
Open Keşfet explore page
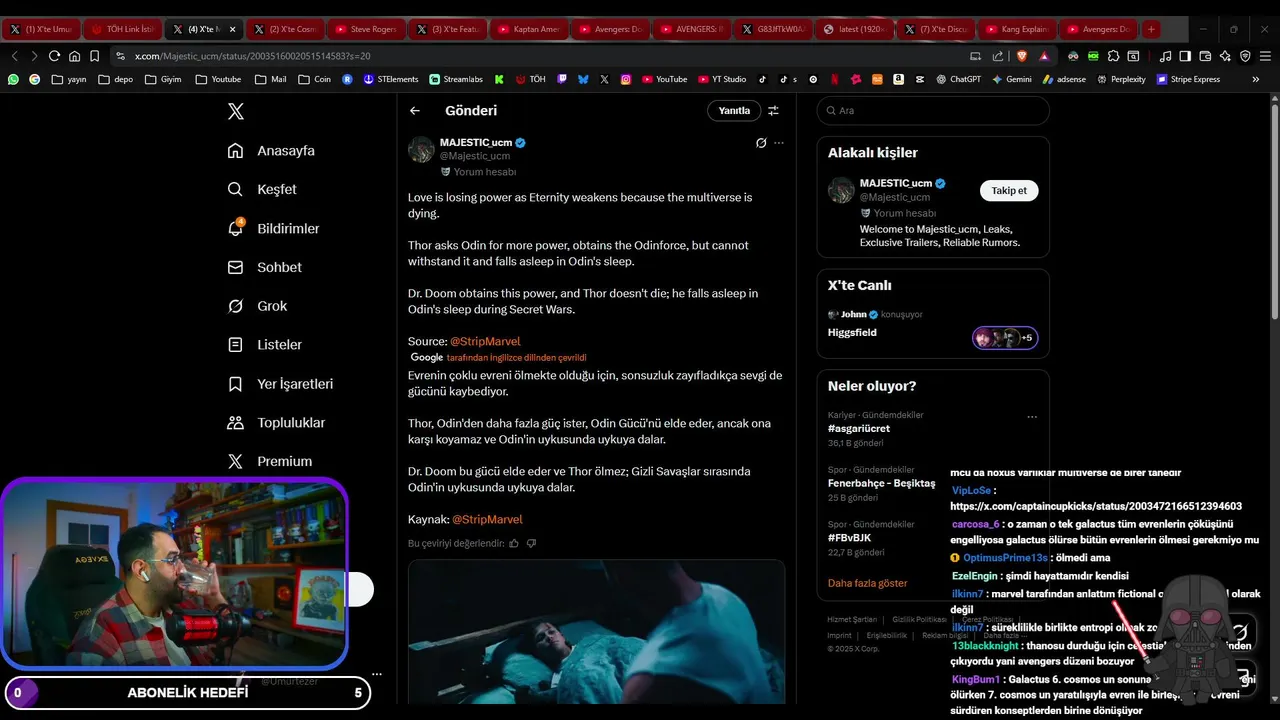point(262,189)
